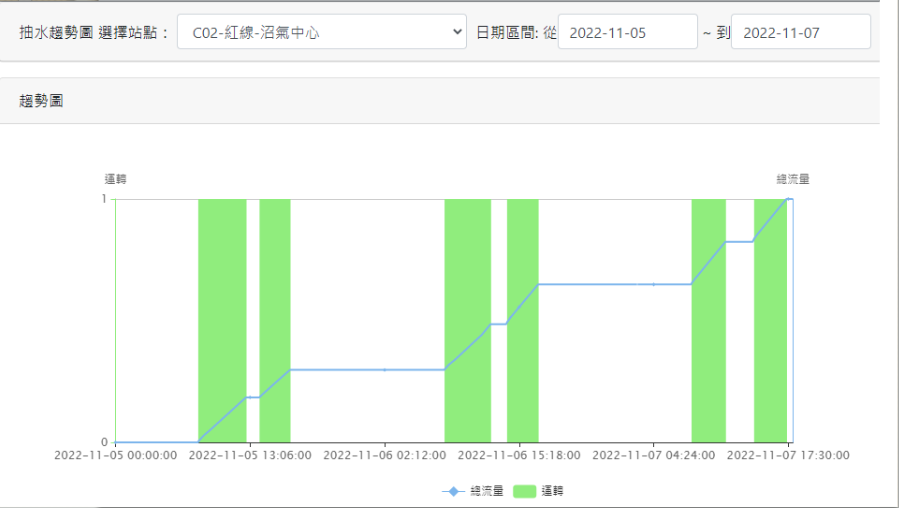Click x-axis label 2022-11-06 02:12:00
This screenshot has width=899, height=508.
tap(385, 455)
